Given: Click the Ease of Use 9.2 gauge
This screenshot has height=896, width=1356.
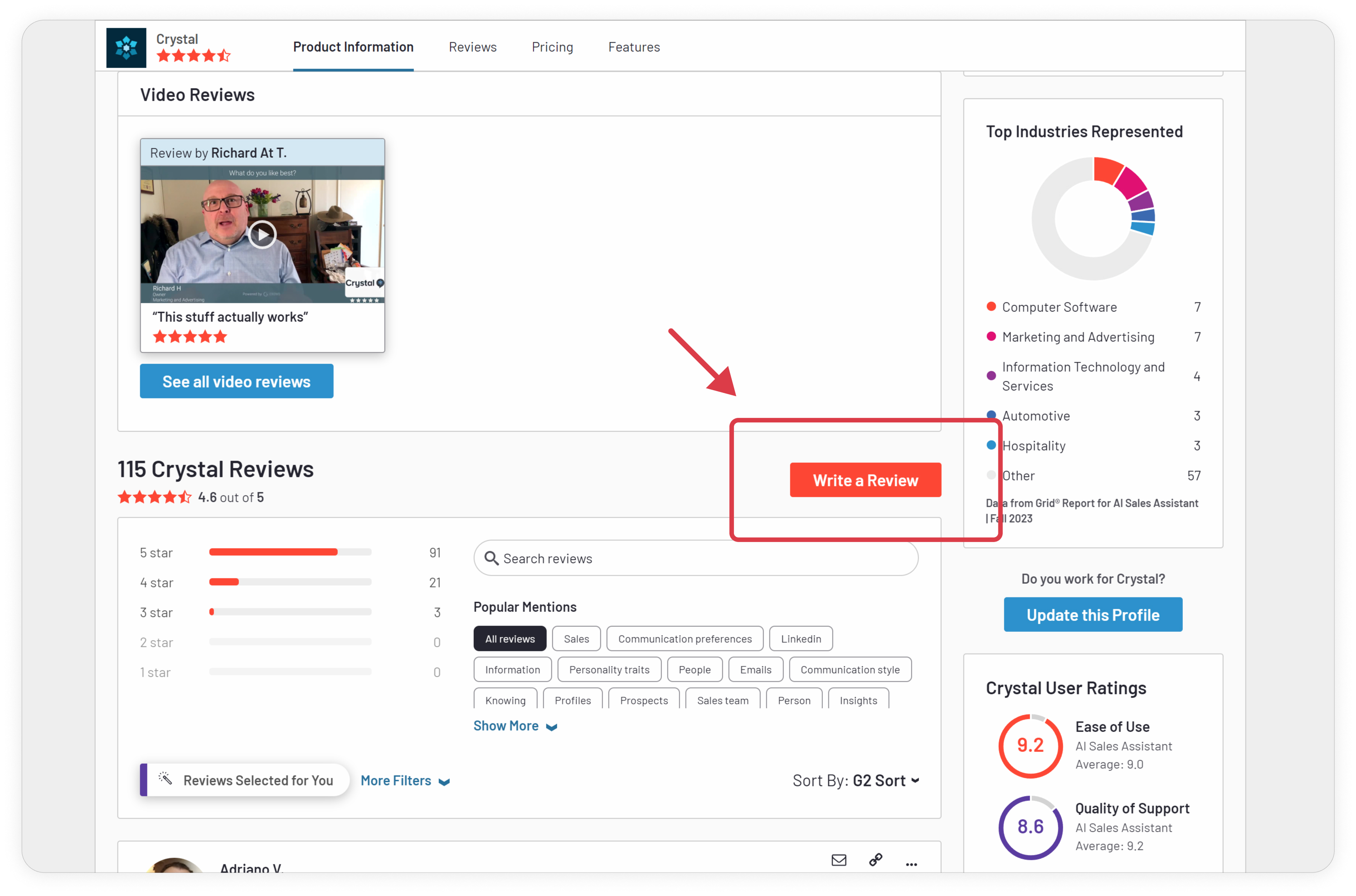Looking at the screenshot, I should tap(1030, 745).
